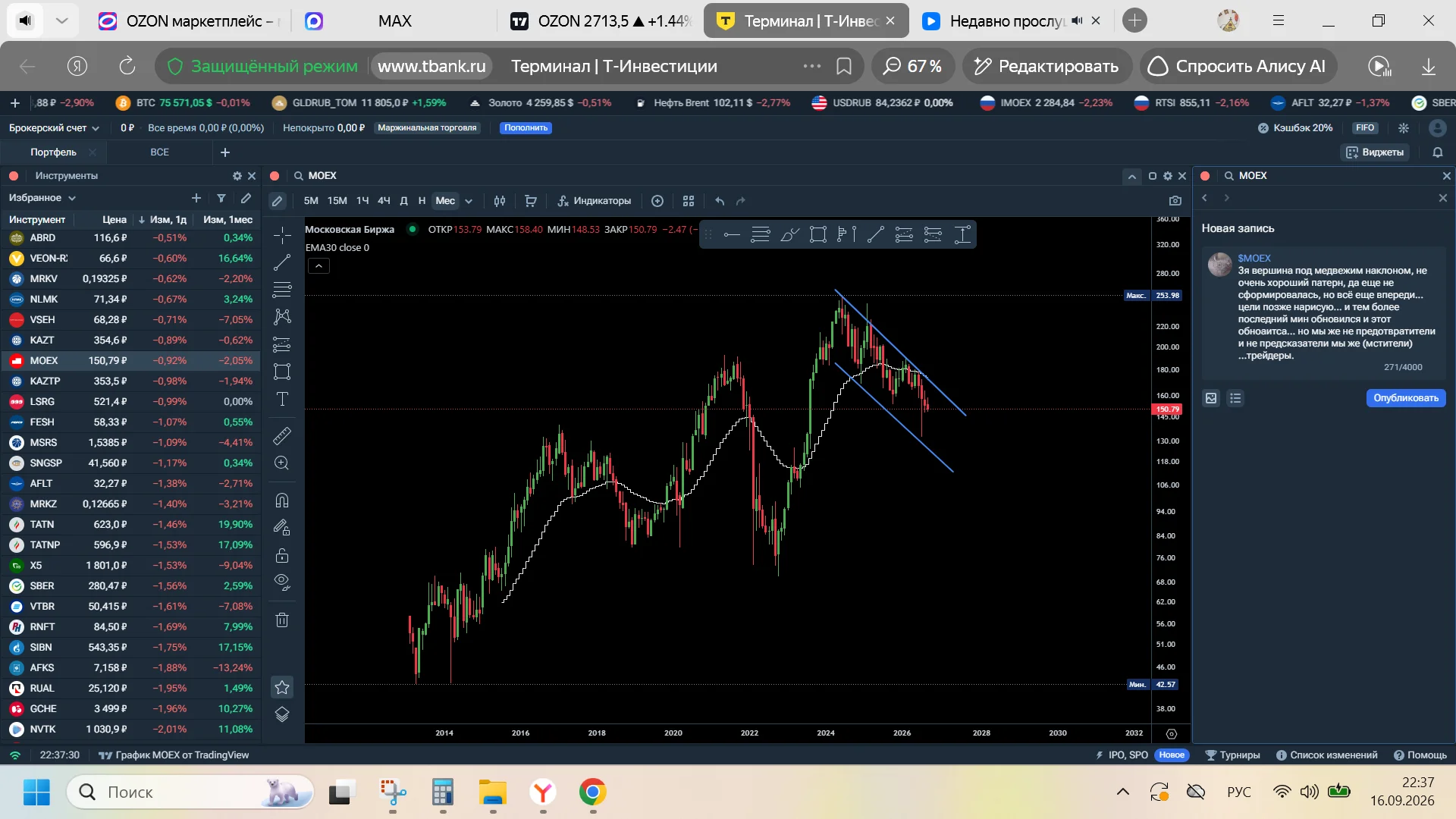Select the rectangle shapes tool in sidebar
Viewport: 1456px width, 819px height.
point(282,372)
